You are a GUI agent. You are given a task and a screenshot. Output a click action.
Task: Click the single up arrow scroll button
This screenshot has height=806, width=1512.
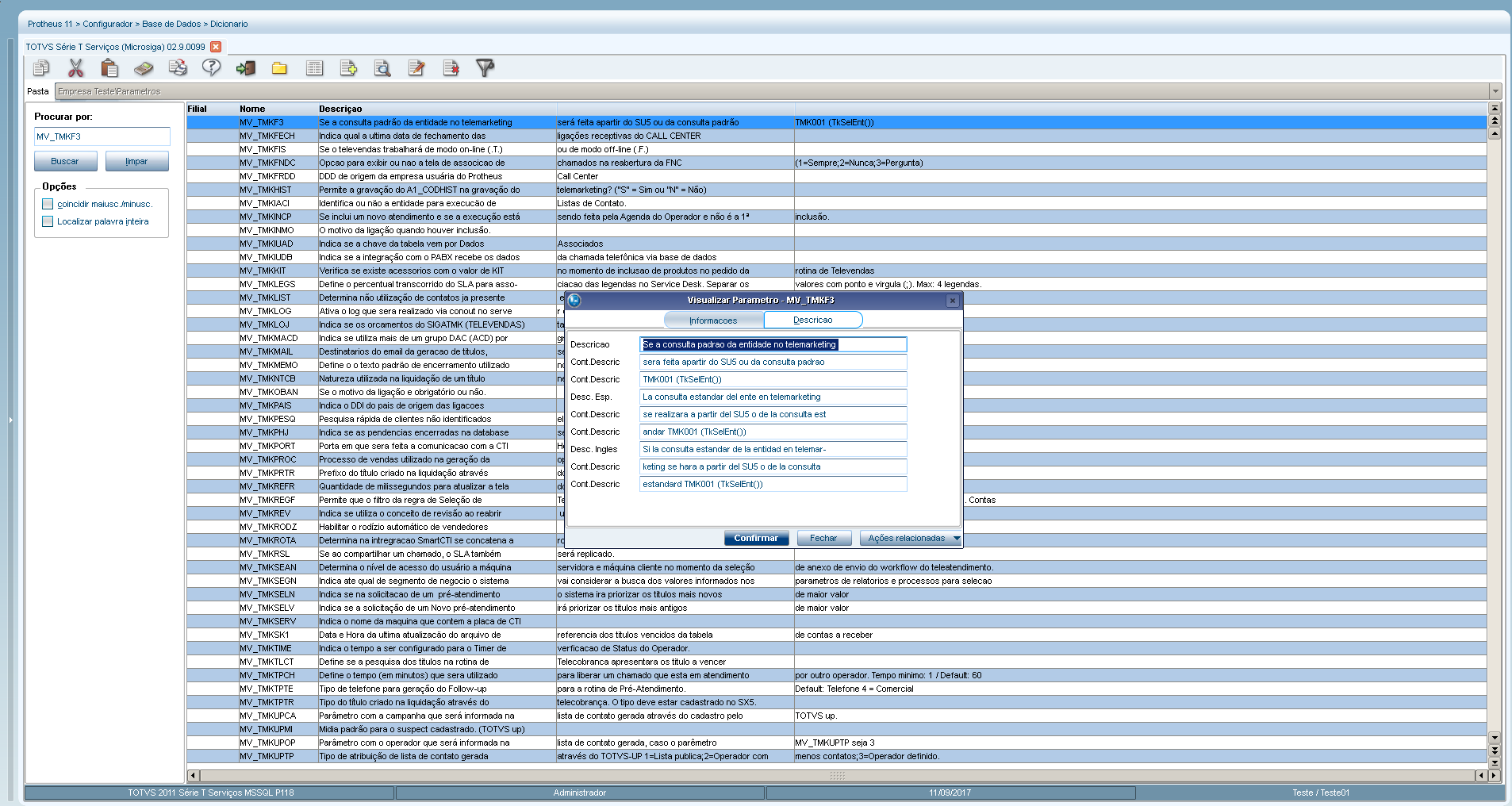click(1495, 133)
